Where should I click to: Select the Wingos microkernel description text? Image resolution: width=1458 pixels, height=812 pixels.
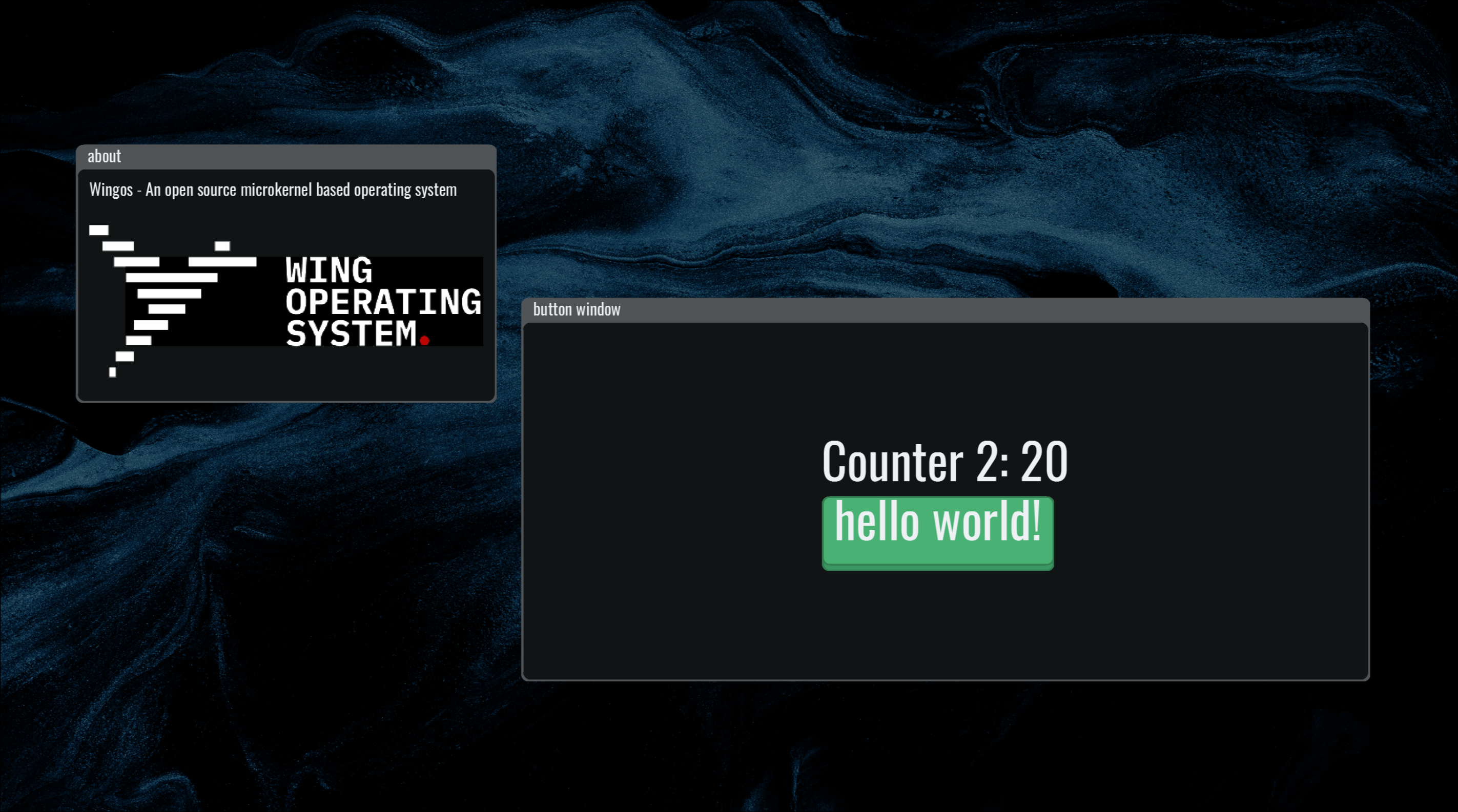(273, 190)
